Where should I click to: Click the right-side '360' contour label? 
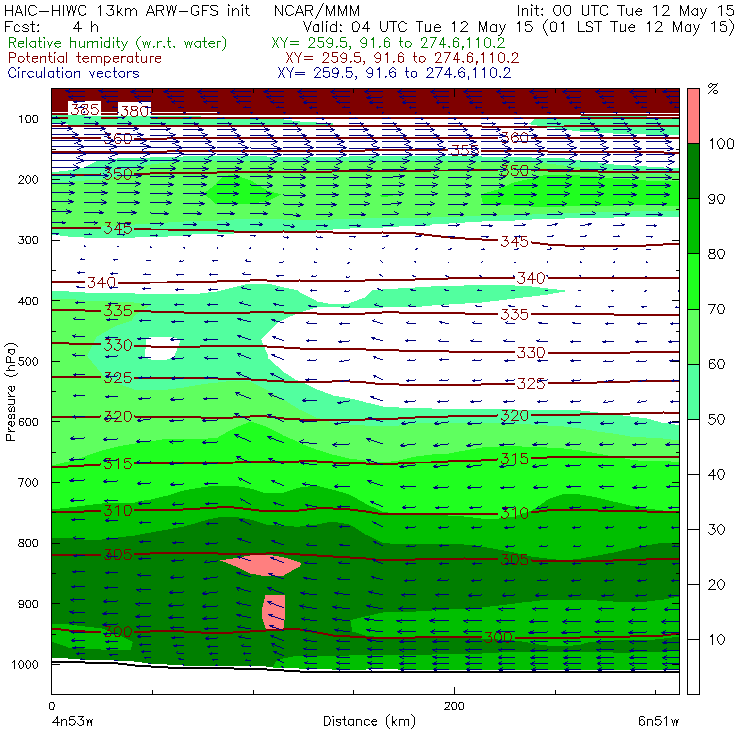pos(514,137)
